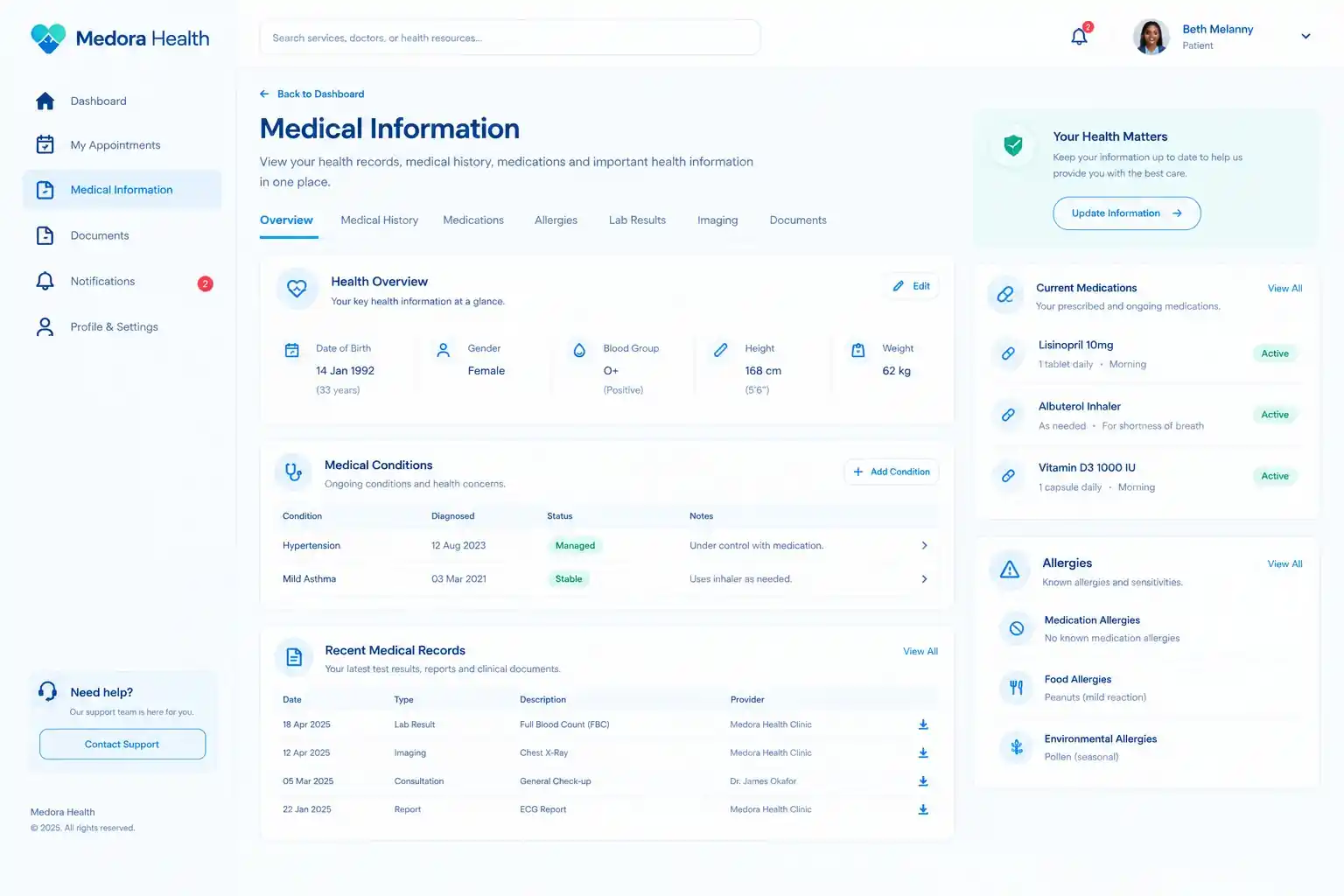Click the Medora Health heart logo
Image resolution: width=1344 pixels, height=896 pixels.
click(48, 38)
